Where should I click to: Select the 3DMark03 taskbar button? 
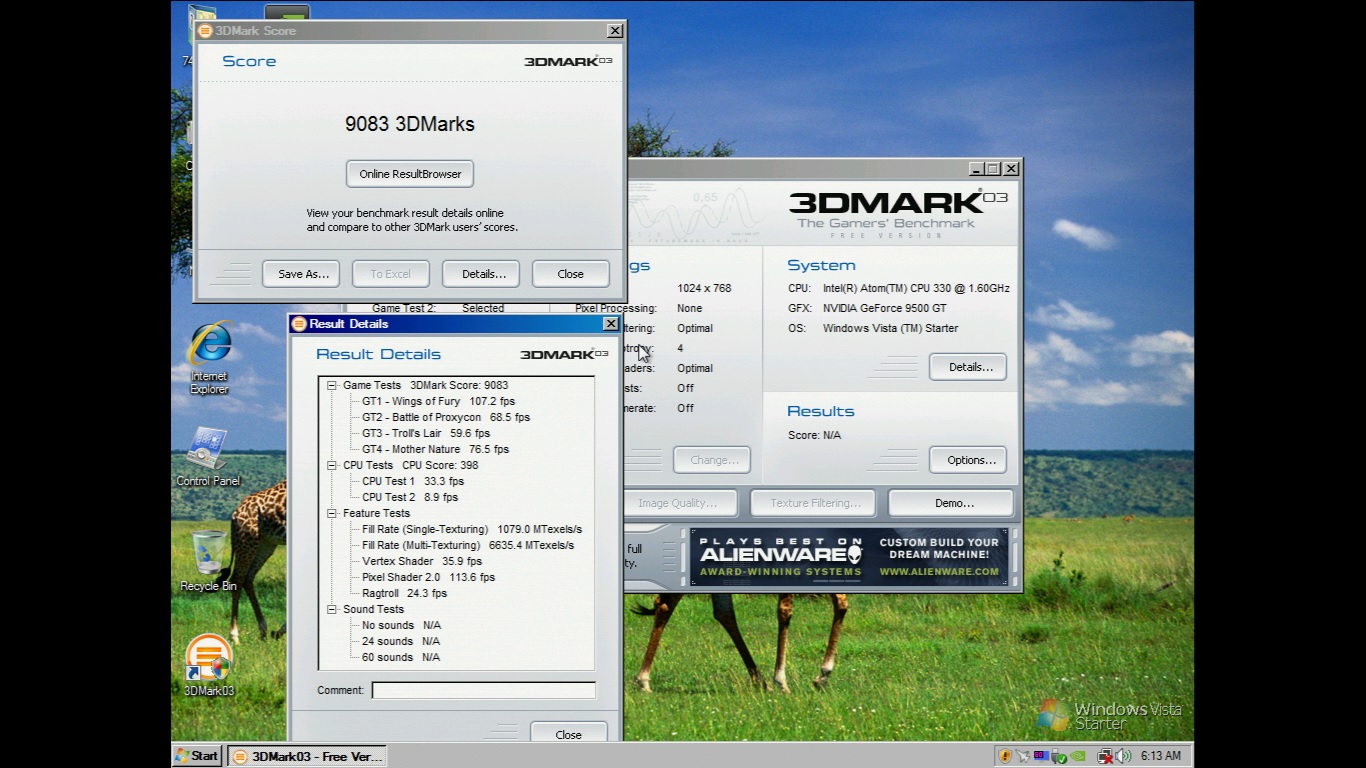point(306,756)
